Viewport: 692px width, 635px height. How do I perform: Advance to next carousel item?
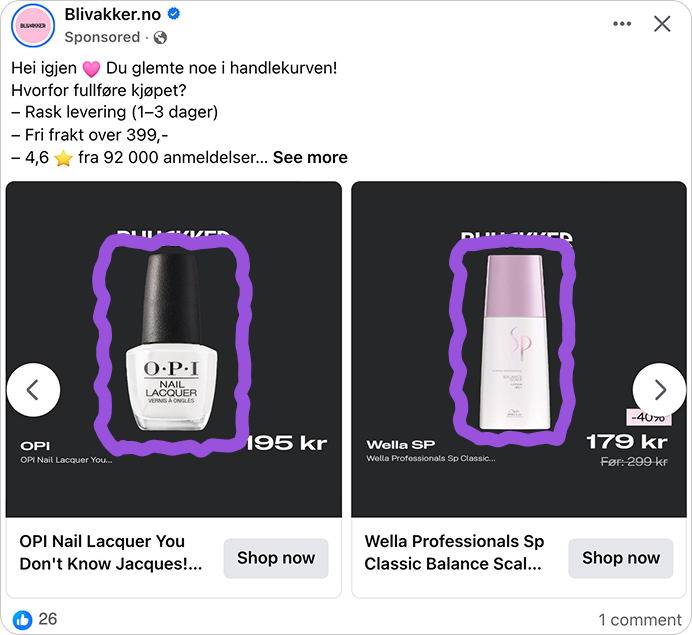point(659,390)
